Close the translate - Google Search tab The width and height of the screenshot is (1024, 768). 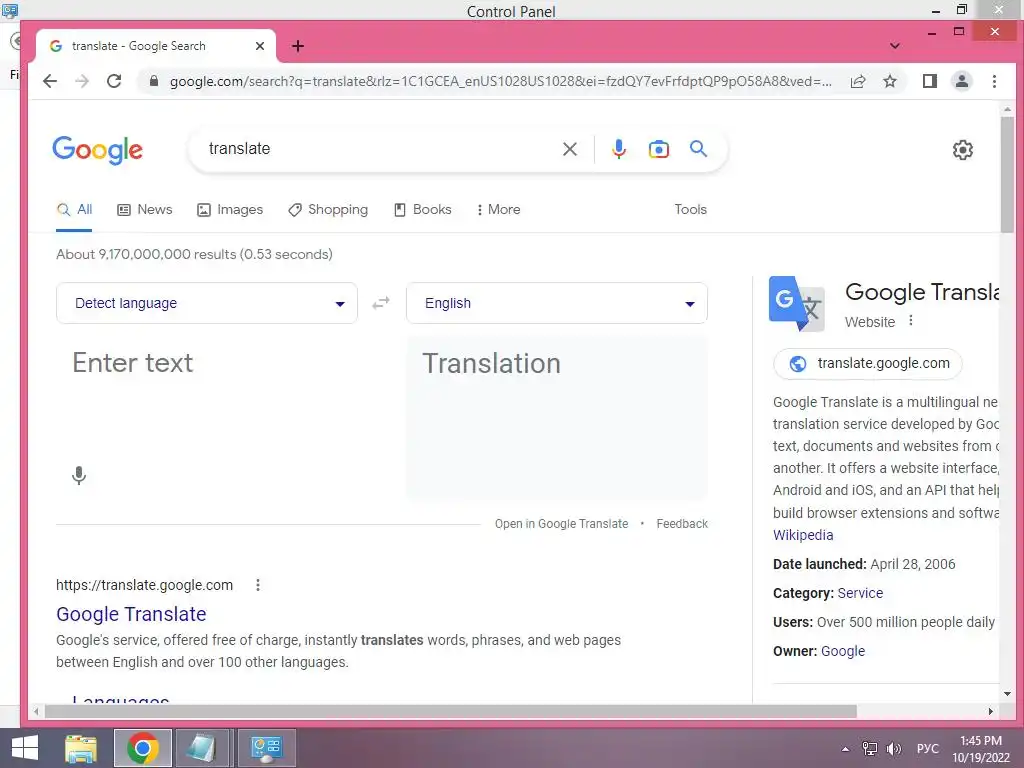coord(260,46)
